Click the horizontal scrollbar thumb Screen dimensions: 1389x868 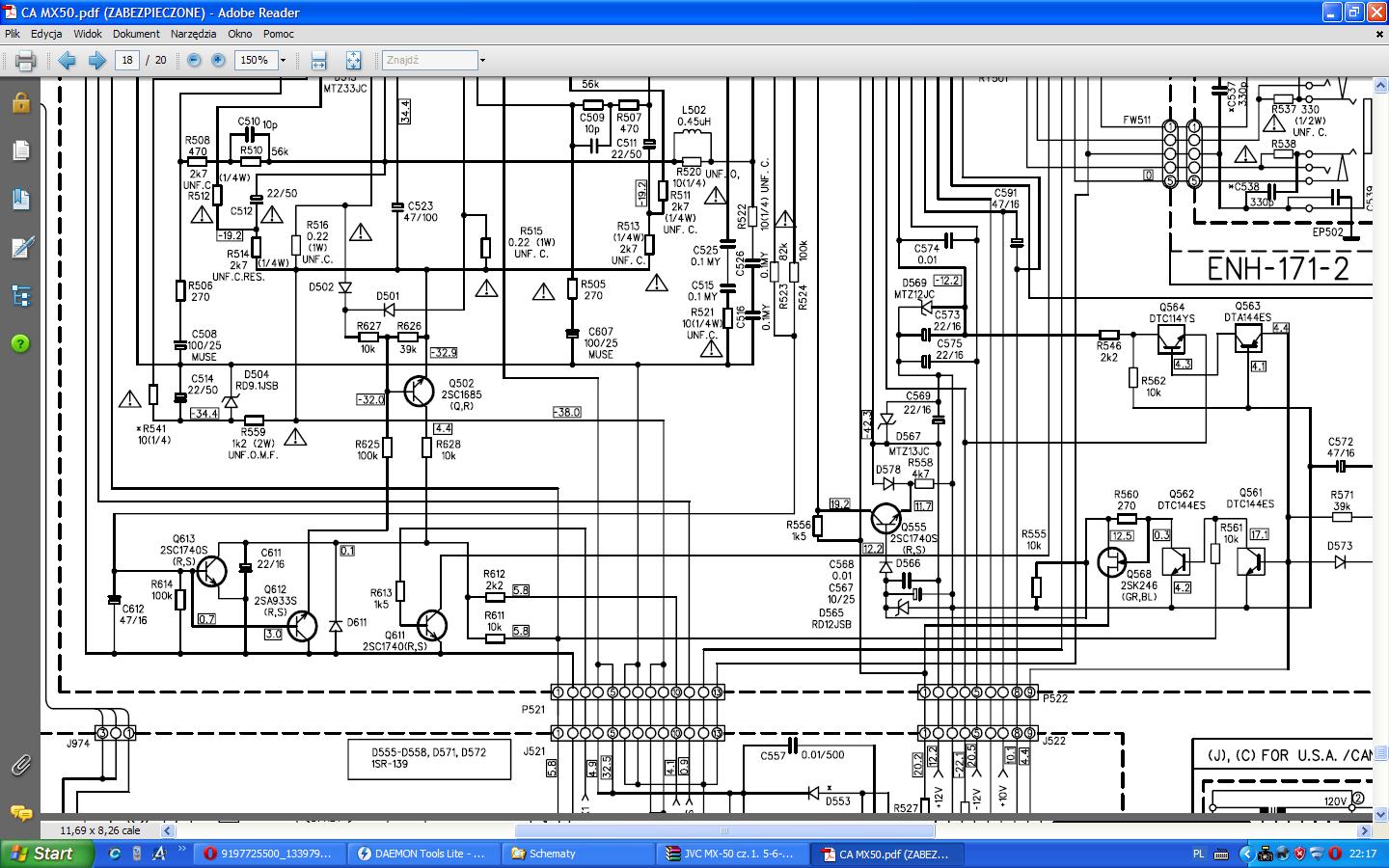pyautogui.click(x=724, y=830)
